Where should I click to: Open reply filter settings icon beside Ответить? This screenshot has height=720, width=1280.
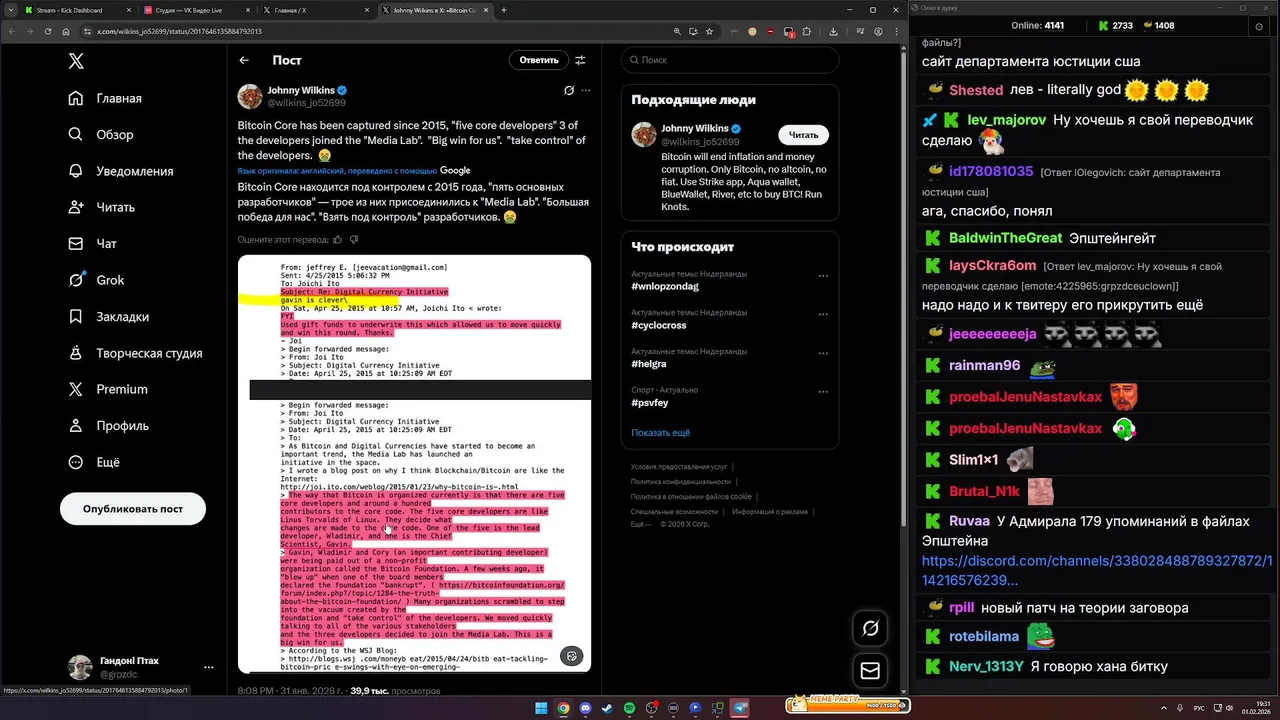point(580,60)
